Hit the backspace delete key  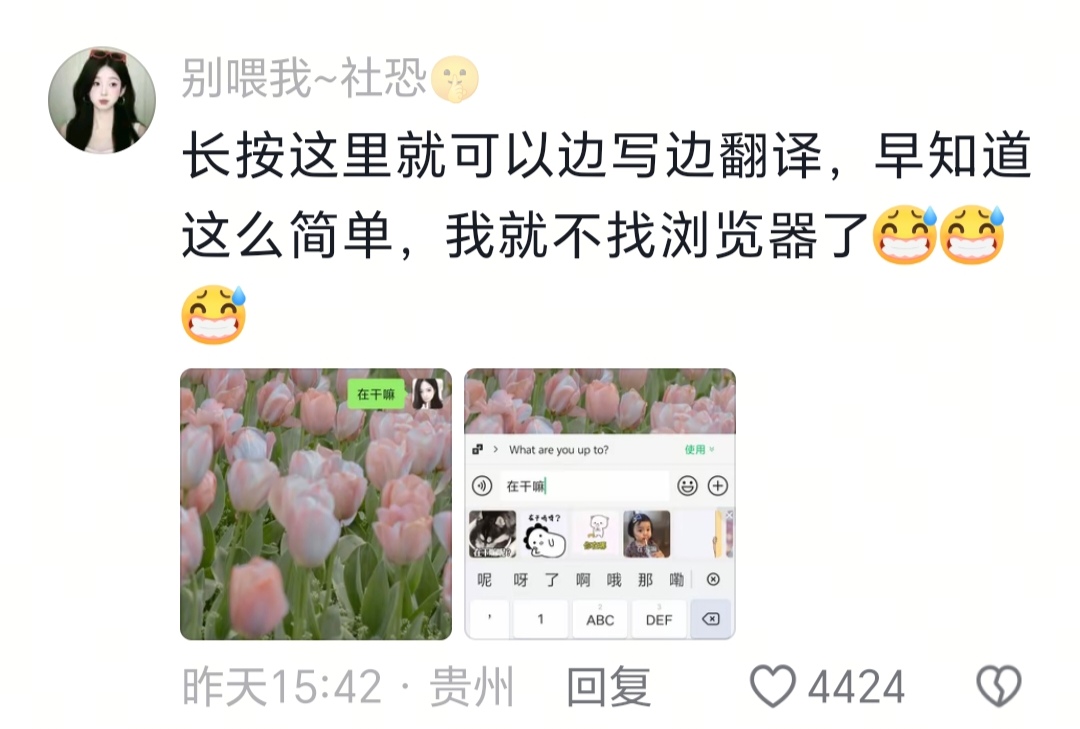711,619
